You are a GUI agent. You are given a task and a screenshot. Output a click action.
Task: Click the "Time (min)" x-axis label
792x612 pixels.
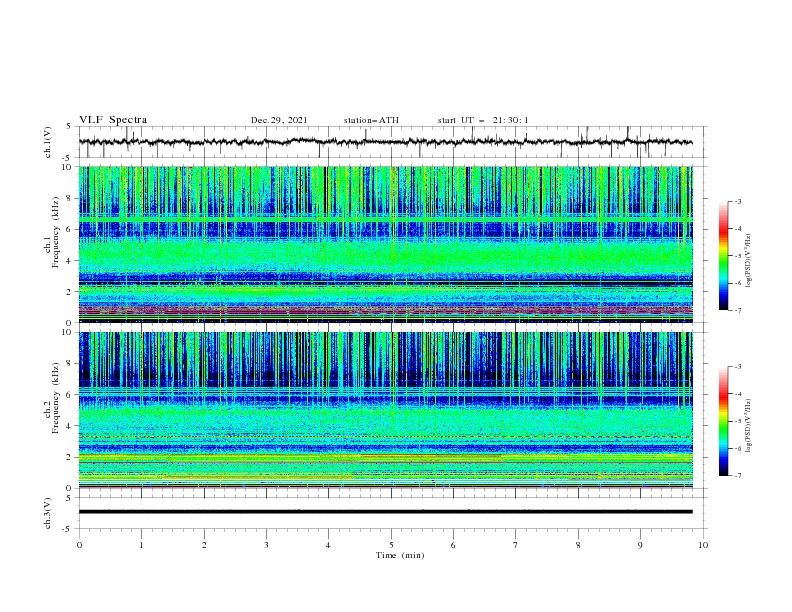tap(400, 555)
